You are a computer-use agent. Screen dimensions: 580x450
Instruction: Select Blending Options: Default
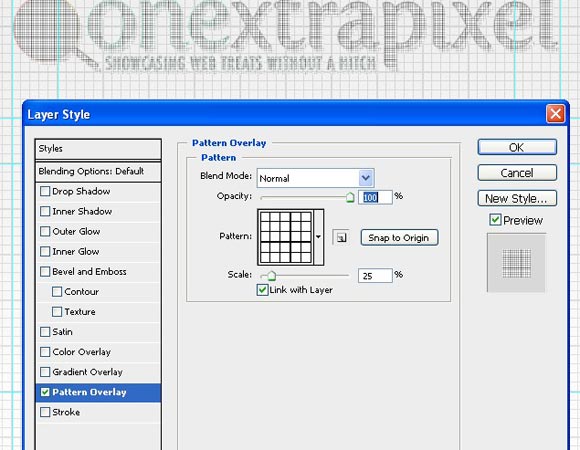tap(98, 171)
